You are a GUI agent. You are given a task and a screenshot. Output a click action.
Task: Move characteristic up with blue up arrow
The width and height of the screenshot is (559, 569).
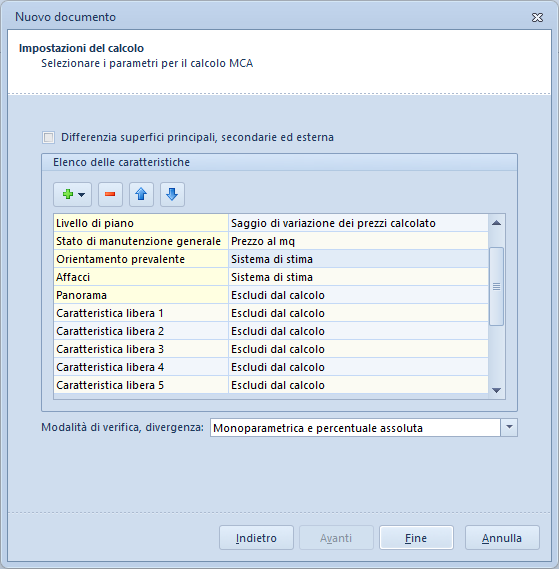141,195
